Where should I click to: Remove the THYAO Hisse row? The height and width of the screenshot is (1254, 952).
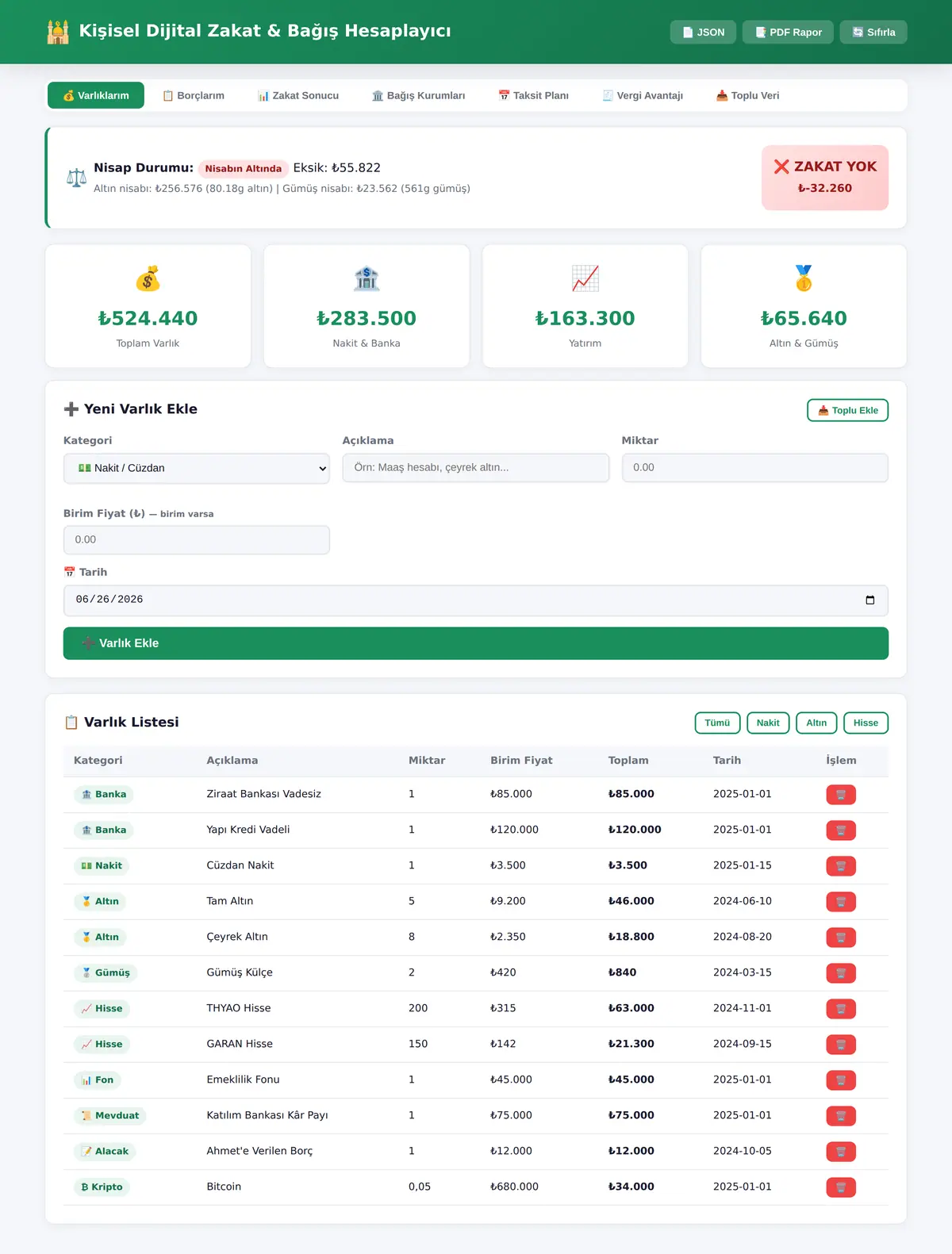click(840, 1009)
